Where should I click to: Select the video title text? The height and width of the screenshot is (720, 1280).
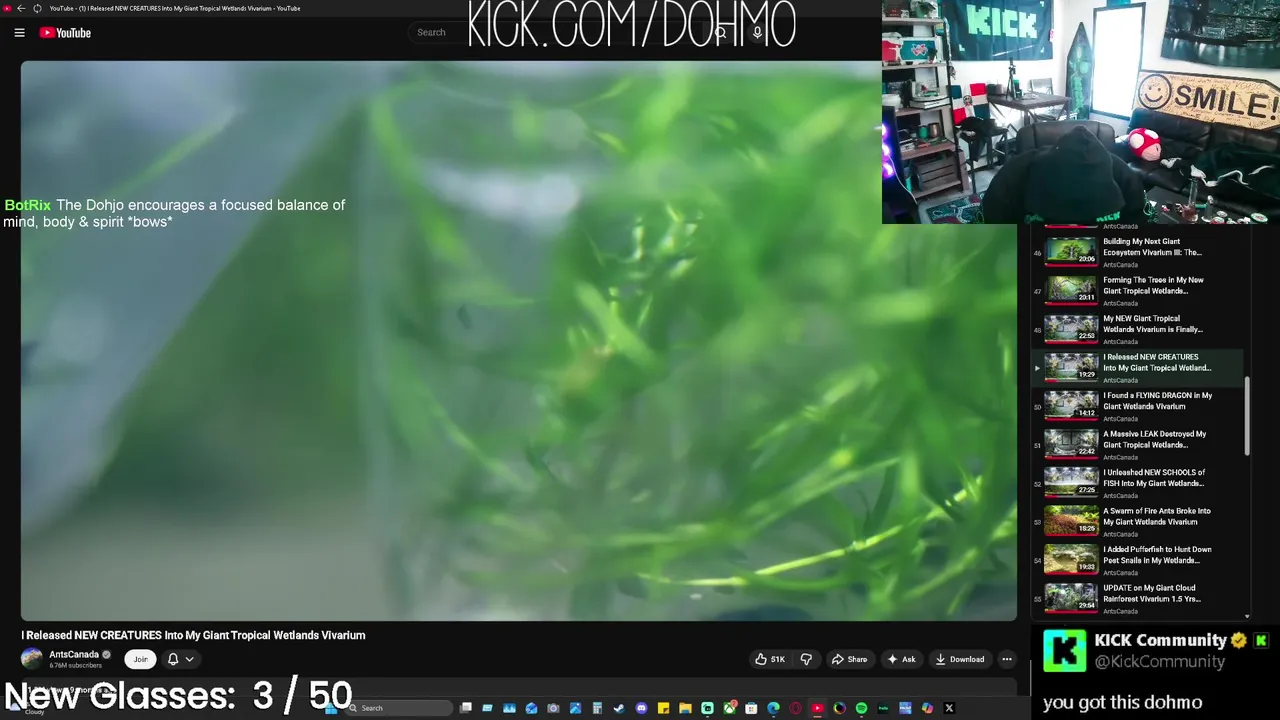[x=193, y=635]
